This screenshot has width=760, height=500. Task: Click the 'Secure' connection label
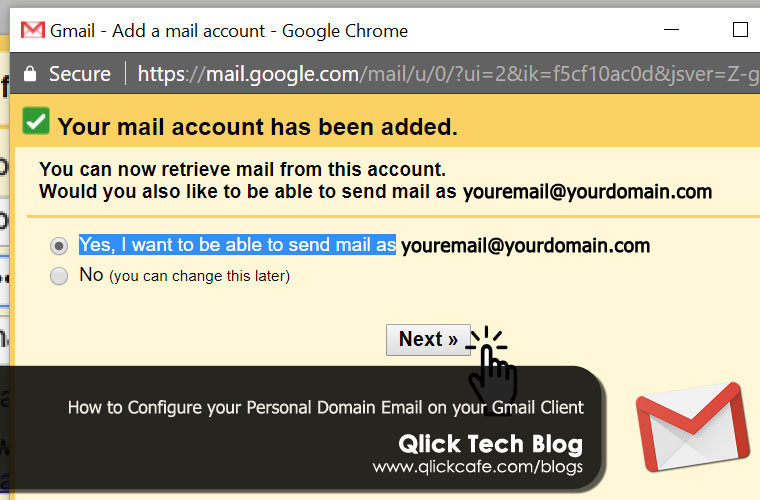(80, 74)
